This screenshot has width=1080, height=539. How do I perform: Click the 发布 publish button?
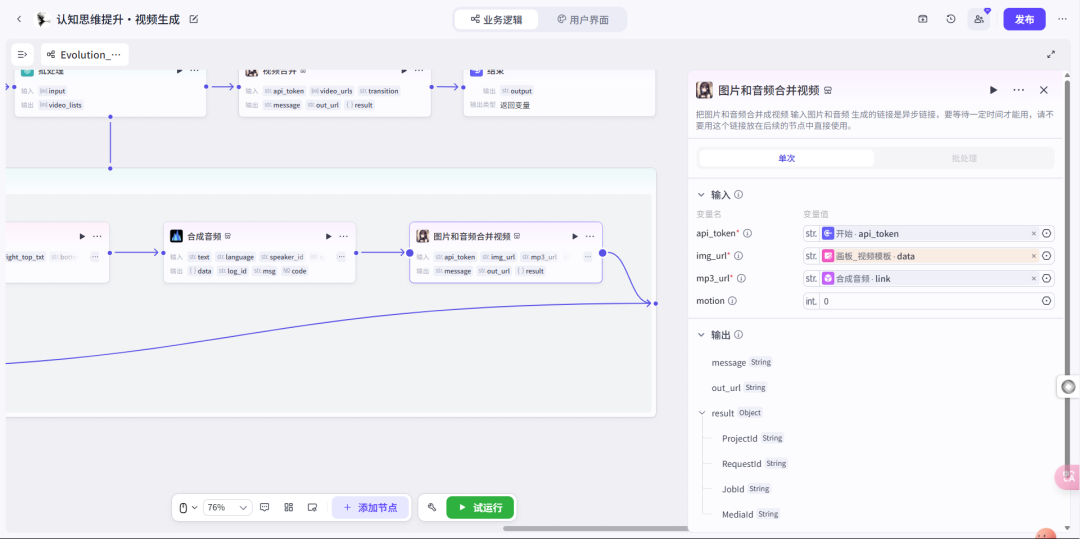coord(1024,19)
